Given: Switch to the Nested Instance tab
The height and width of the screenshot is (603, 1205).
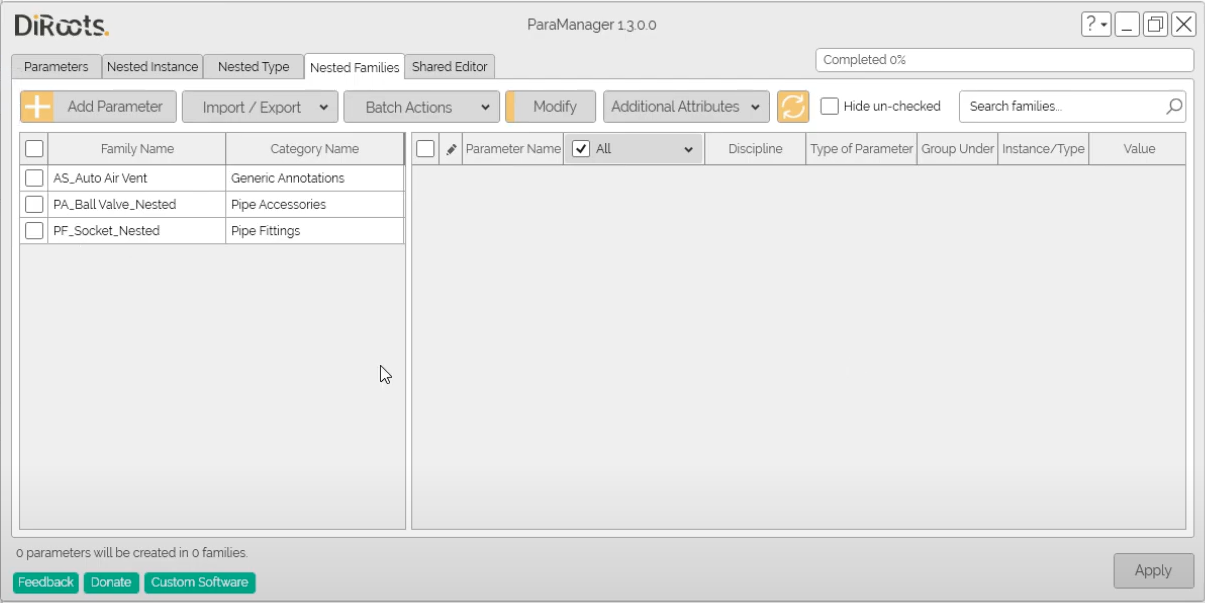Looking at the screenshot, I should click(x=153, y=67).
